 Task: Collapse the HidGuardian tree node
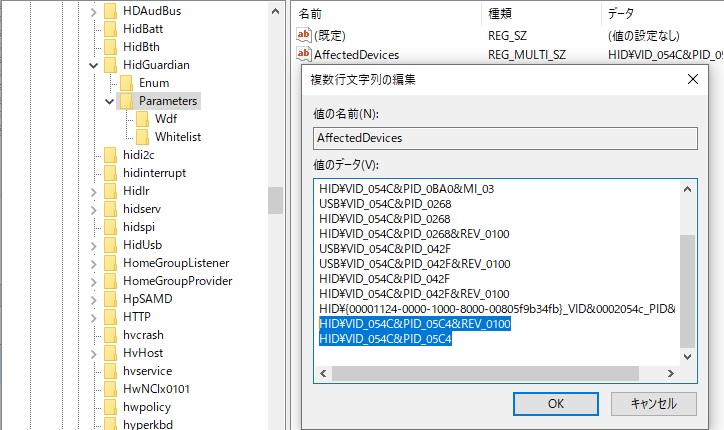point(93,65)
